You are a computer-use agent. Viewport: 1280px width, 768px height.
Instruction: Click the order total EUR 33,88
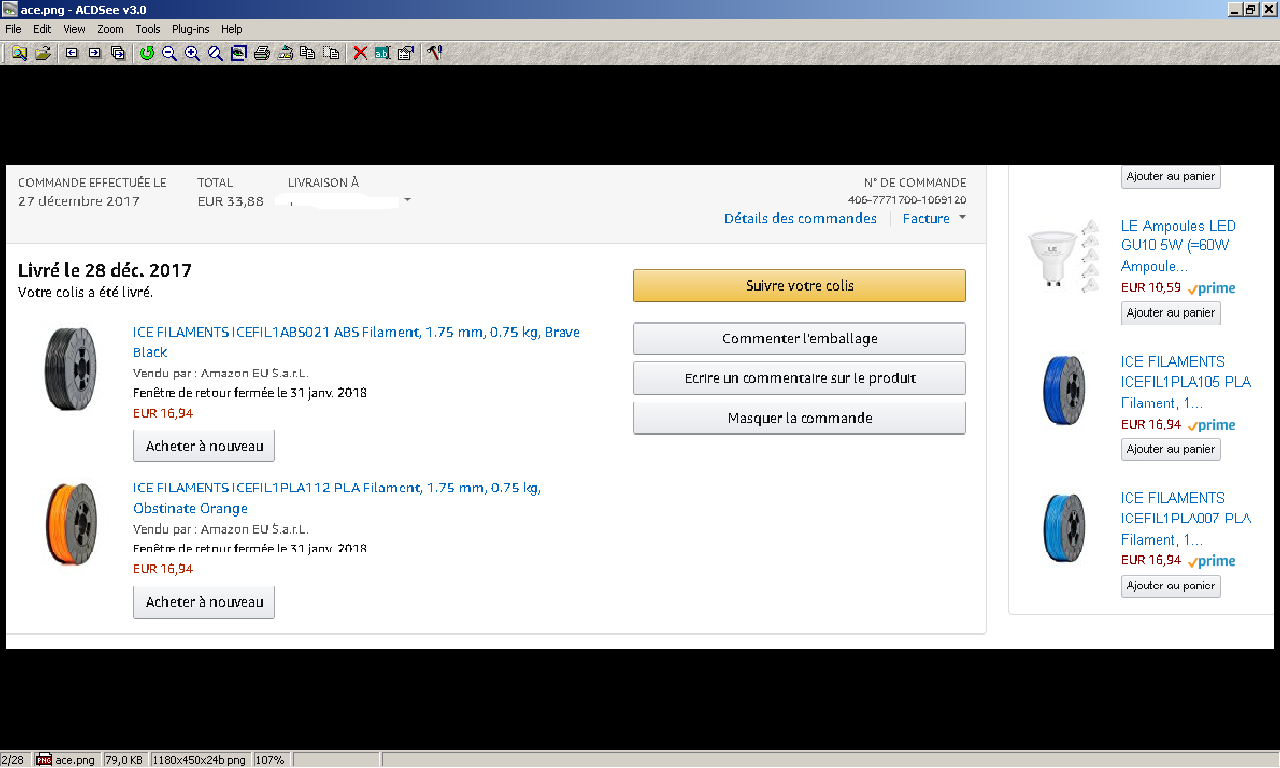pyautogui.click(x=231, y=201)
